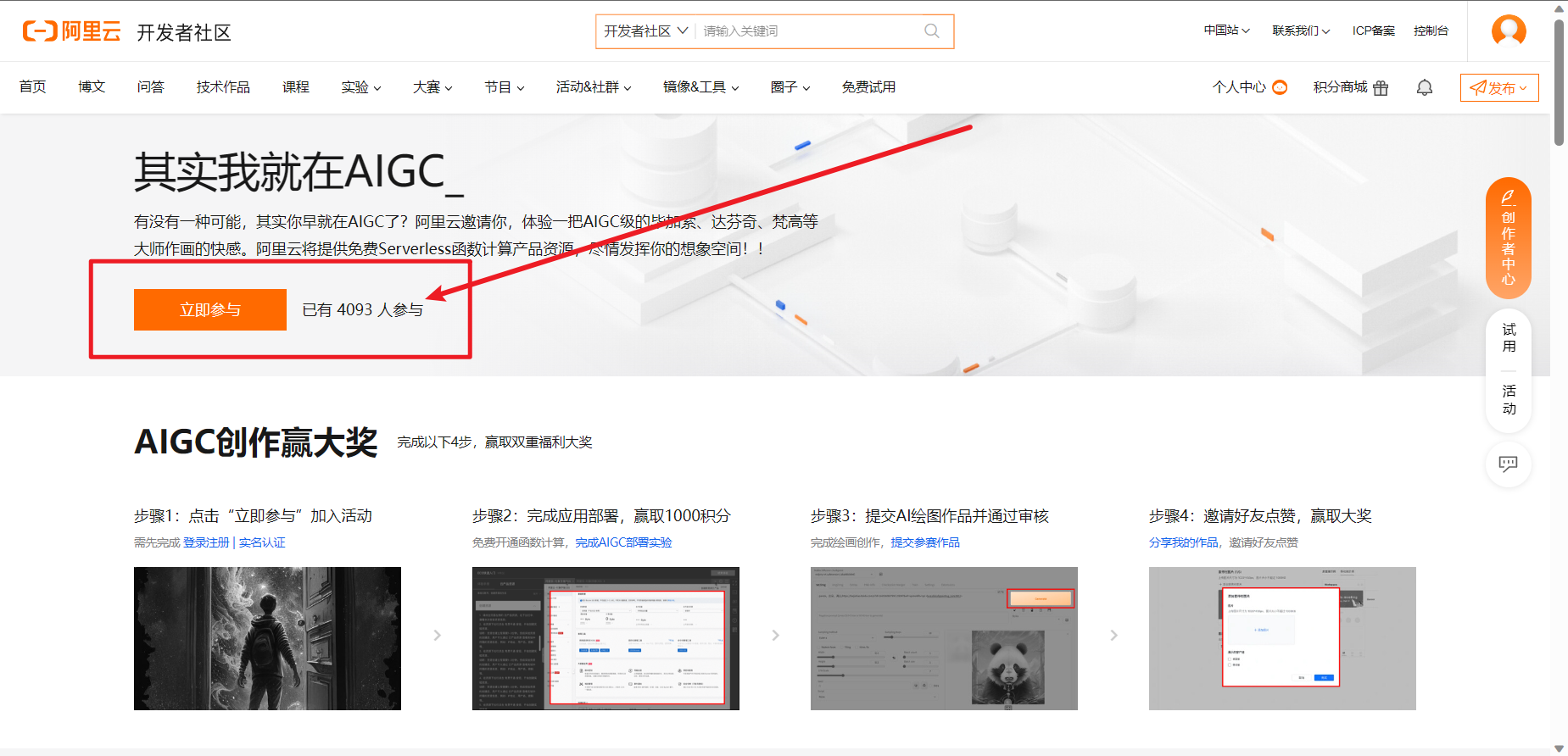Click the '其实我就在AIGC_' banner title
This screenshot has width=1568, height=756.
[299, 172]
